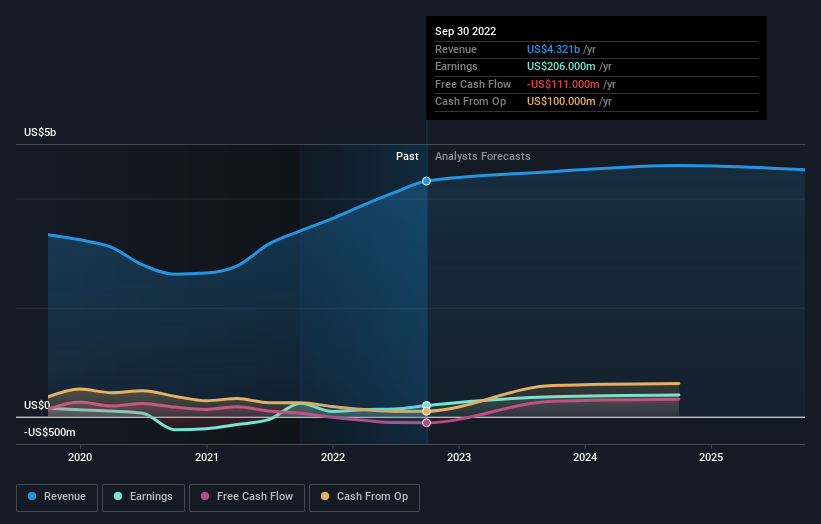Click the US$4.321b revenue value in tooltip

553,49
